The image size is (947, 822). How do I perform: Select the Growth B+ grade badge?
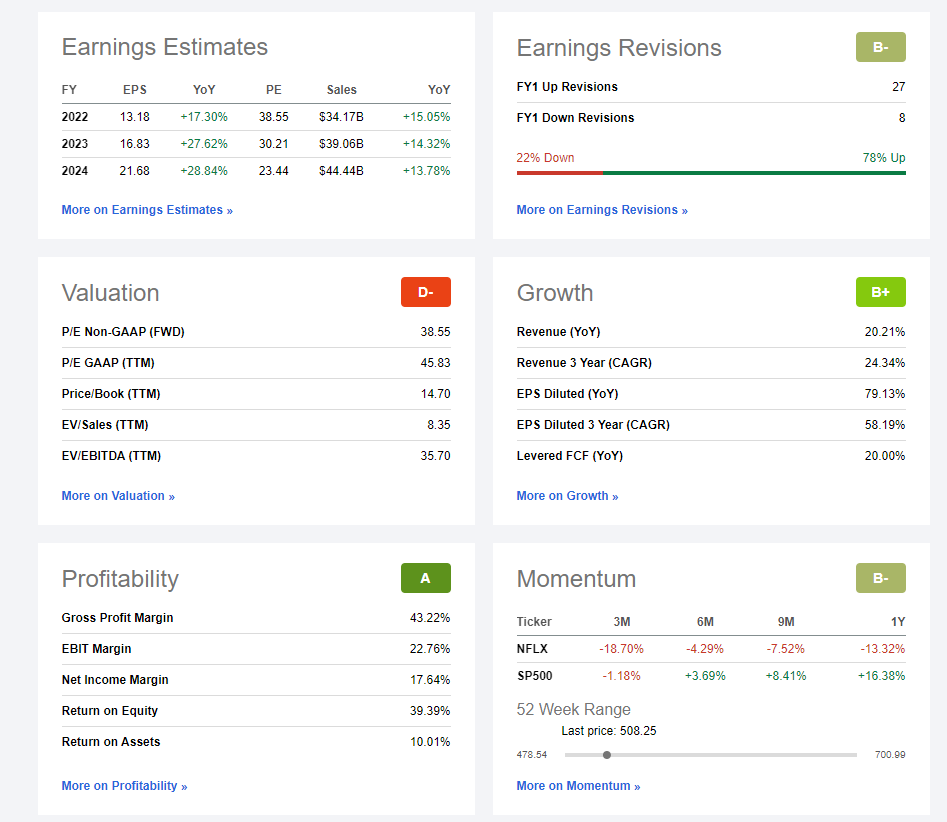click(880, 292)
